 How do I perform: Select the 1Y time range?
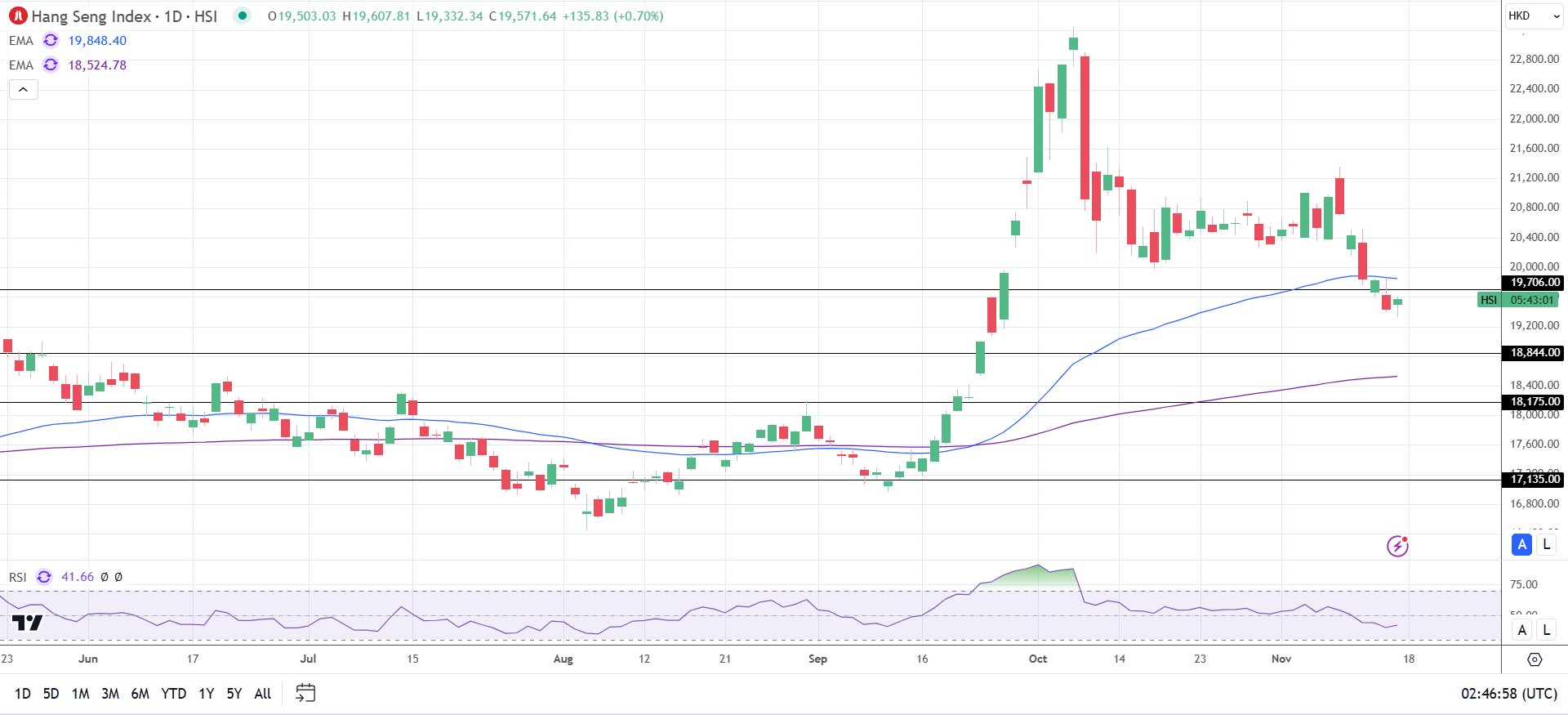[207, 694]
